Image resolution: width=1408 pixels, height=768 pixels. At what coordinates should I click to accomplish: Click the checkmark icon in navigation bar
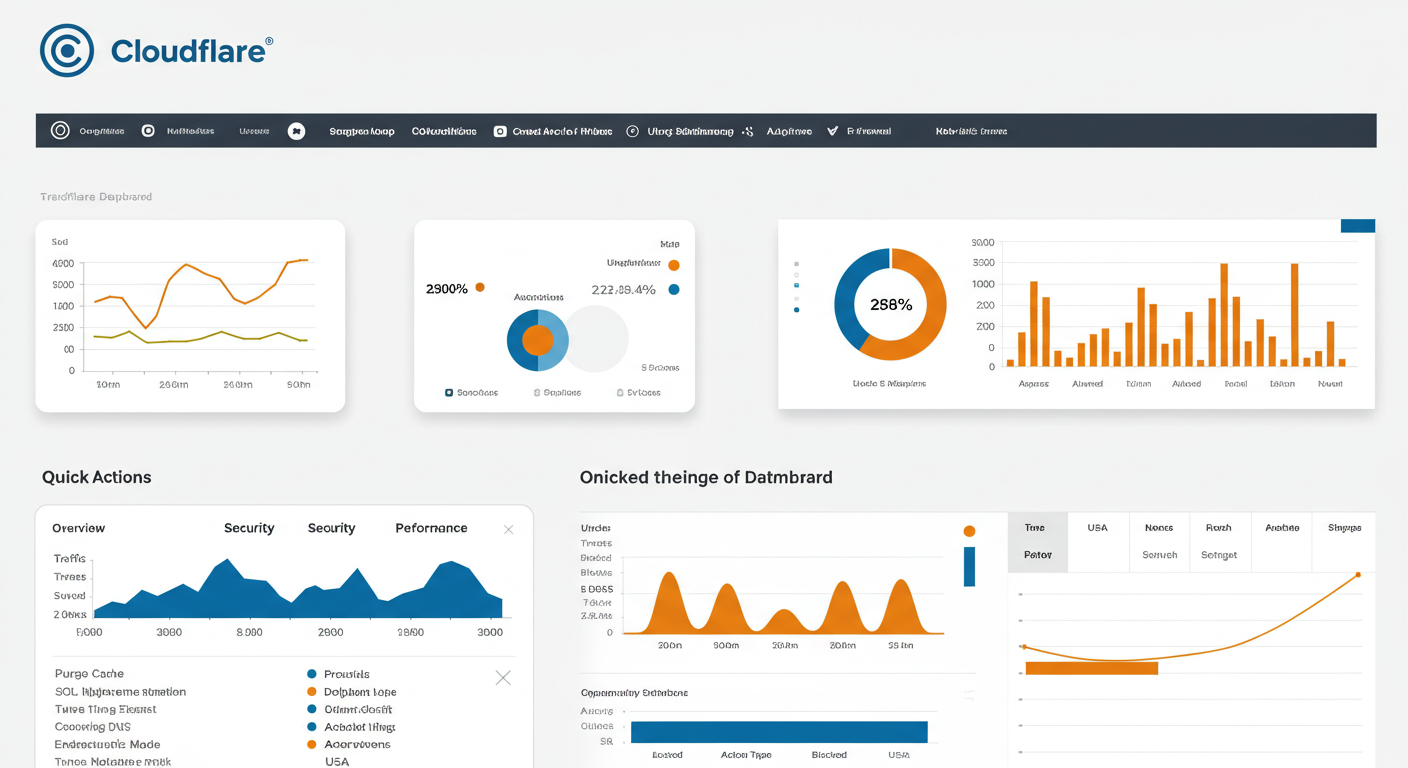(x=832, y=131)
